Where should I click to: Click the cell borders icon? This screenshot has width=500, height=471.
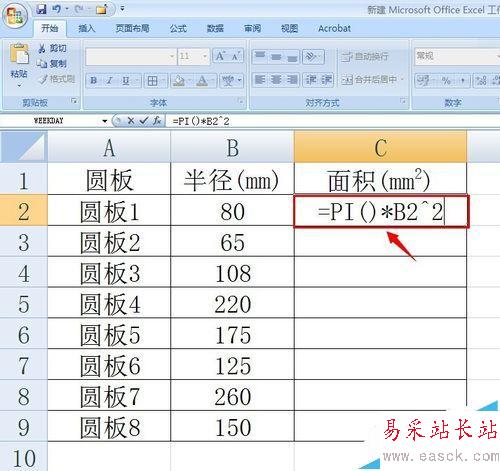(152, 80)
